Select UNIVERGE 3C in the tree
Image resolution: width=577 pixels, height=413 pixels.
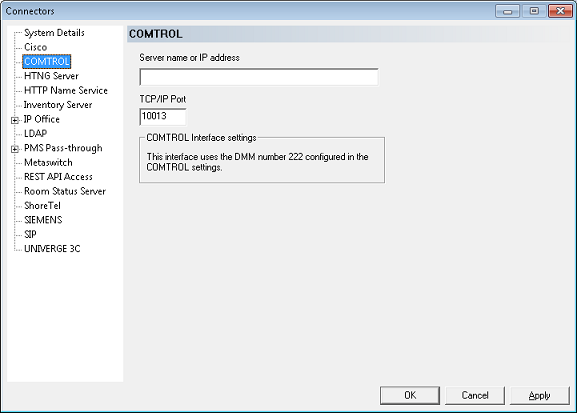(52, 249)
